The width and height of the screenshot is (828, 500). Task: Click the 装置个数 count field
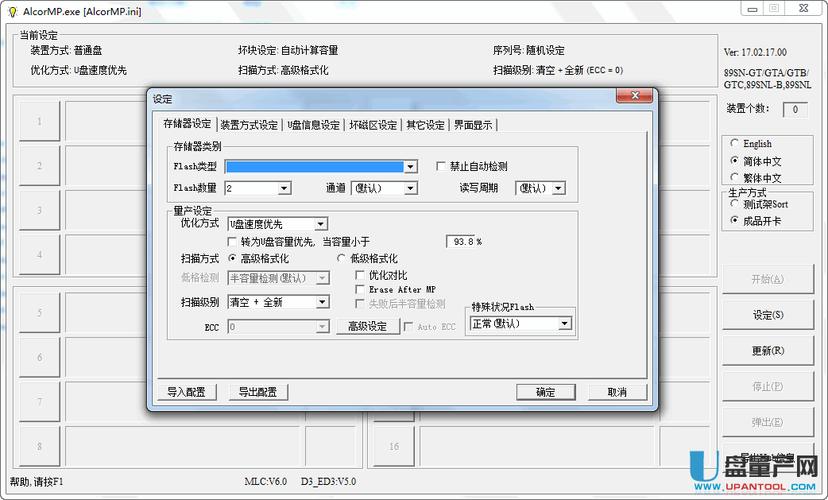click(795, 109)
